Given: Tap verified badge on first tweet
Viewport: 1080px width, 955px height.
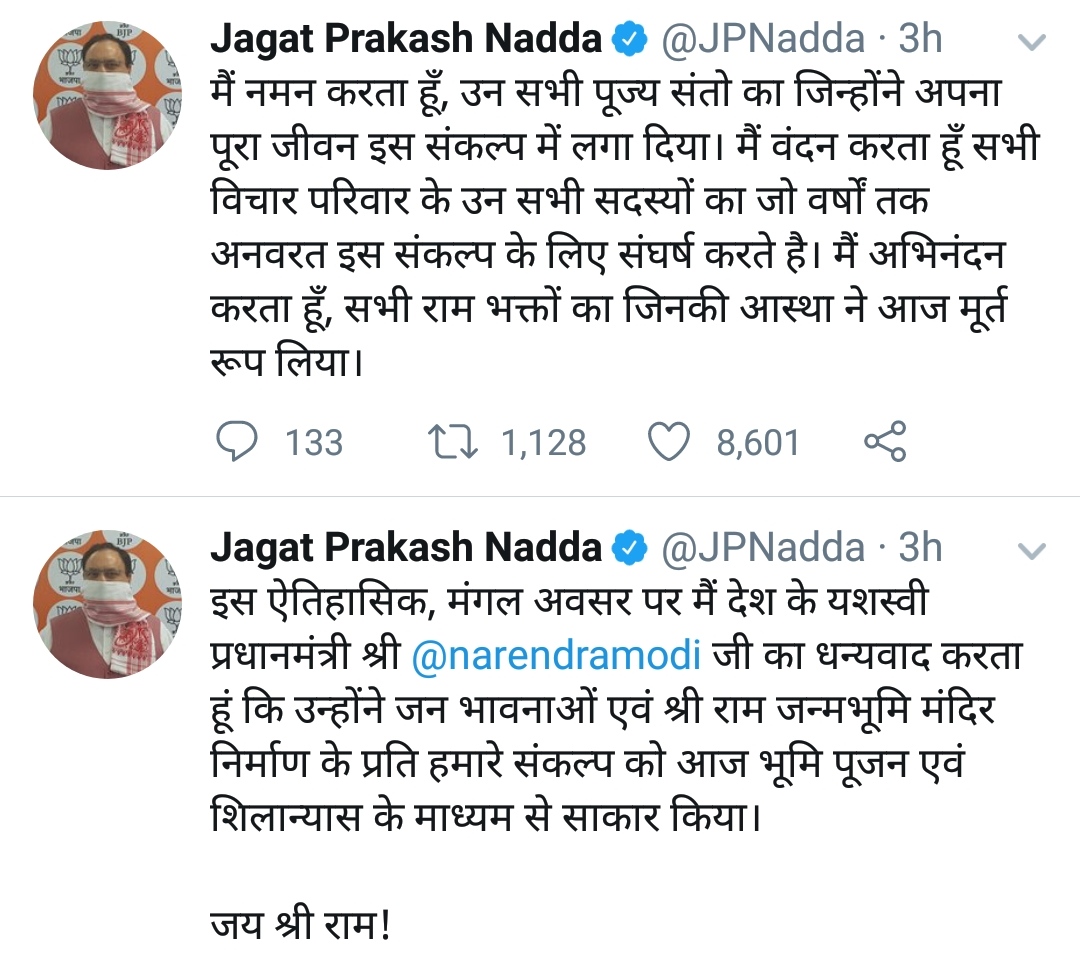Looking at the screenshot, I should [x=630, y=38].
